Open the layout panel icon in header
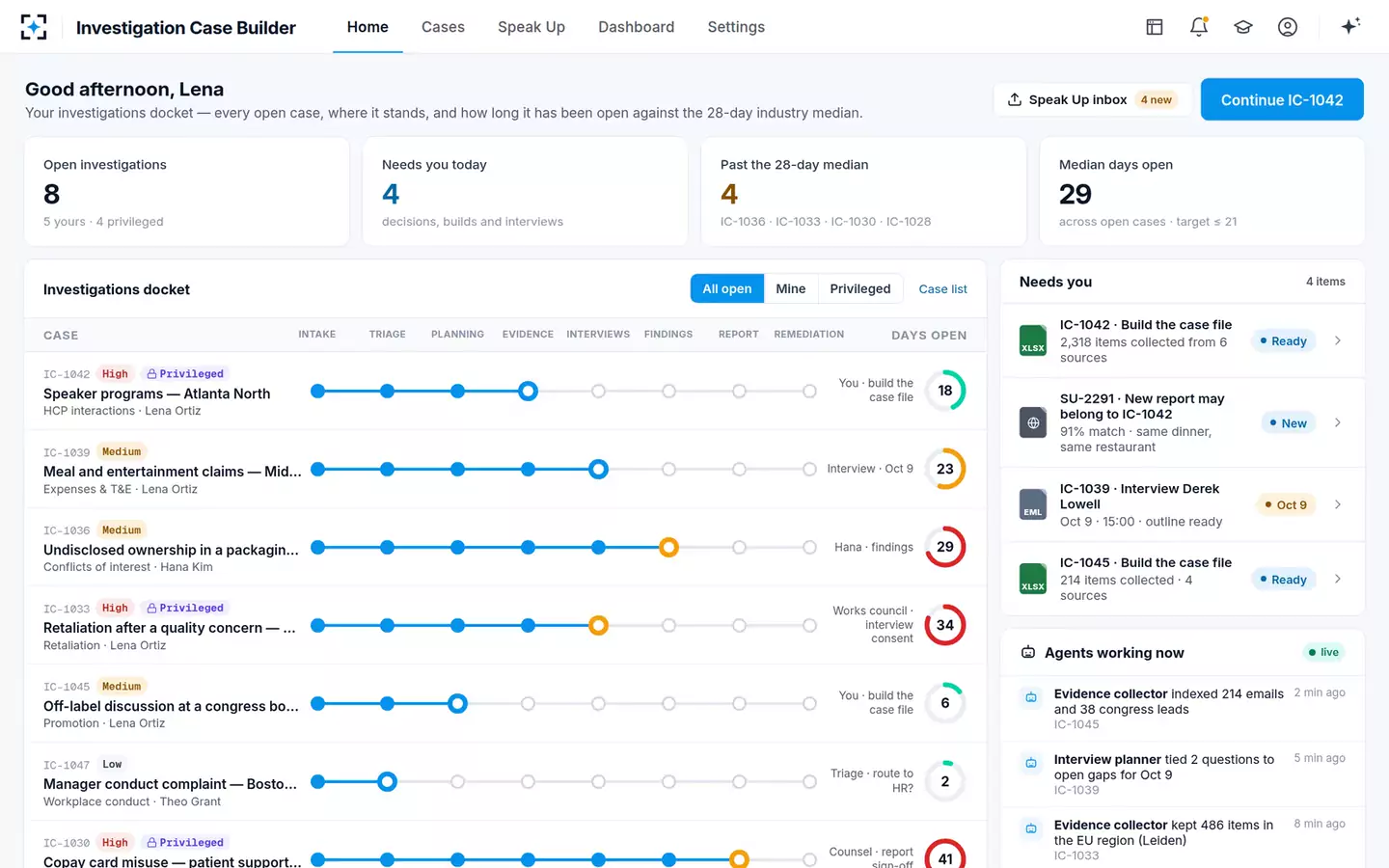Screen dimensions: 1389x868 tap(1155, 27)
